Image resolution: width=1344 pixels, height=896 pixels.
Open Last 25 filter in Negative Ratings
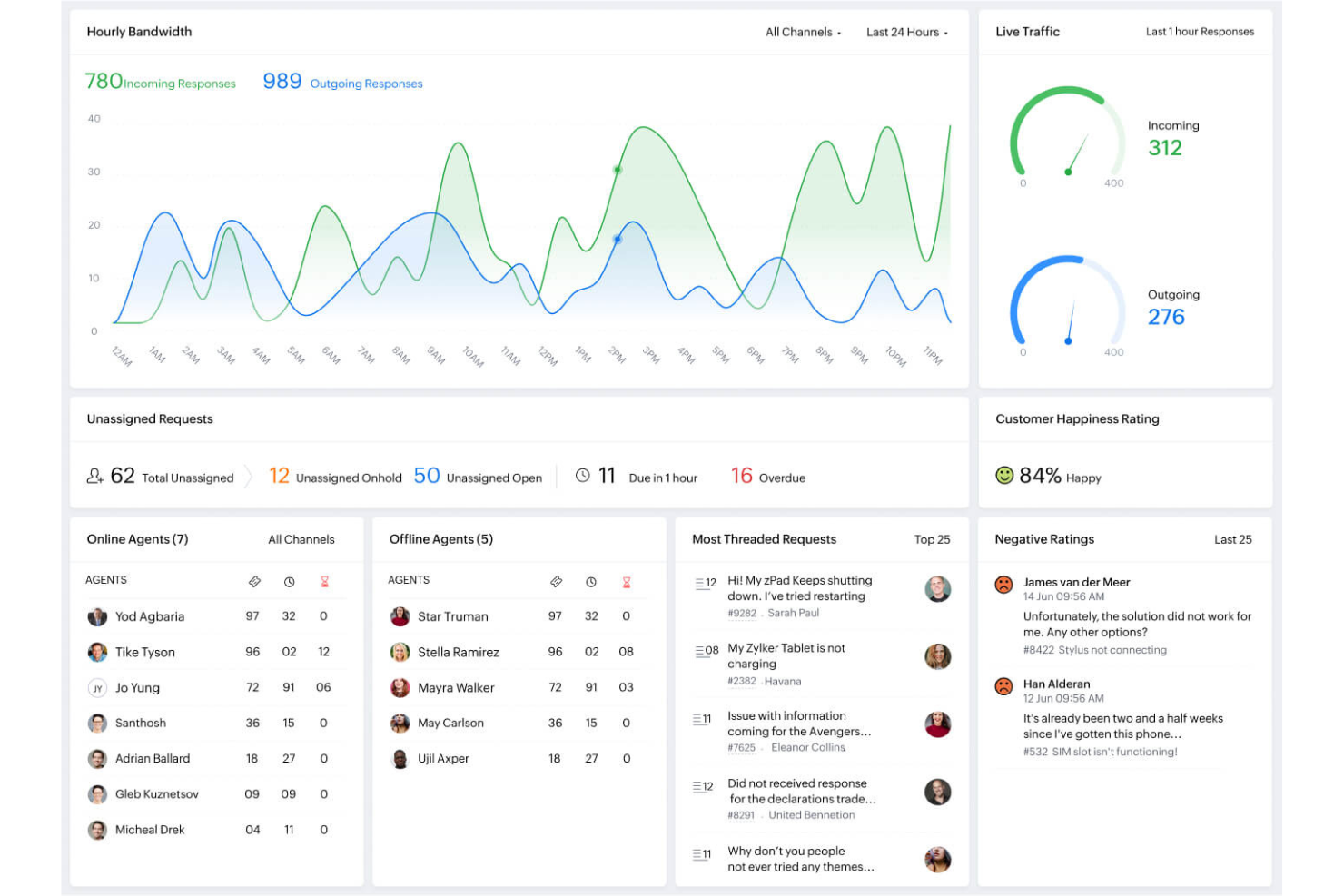(1233, 539)
